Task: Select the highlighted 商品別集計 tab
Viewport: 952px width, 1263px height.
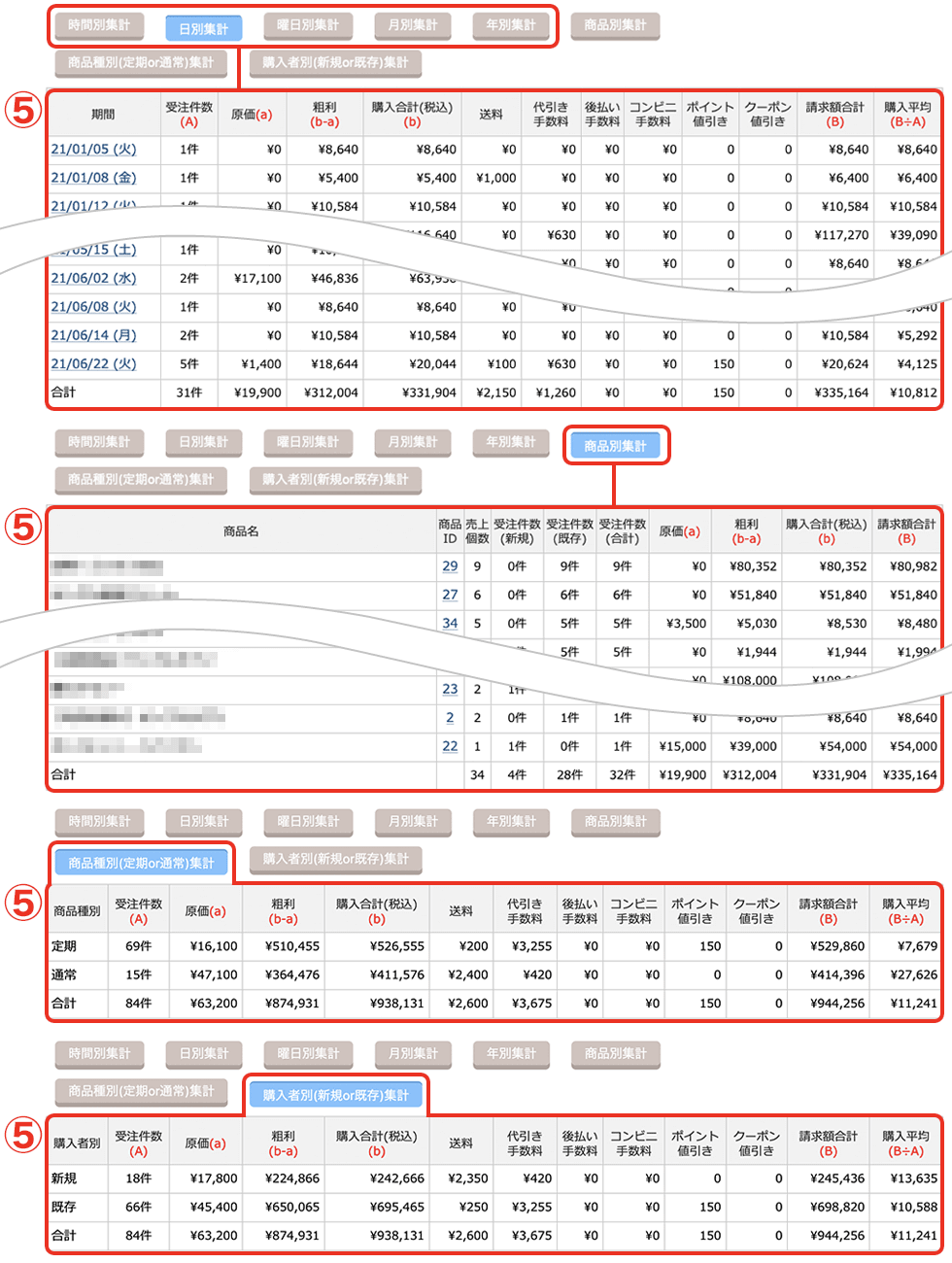Action: (615, 446)
